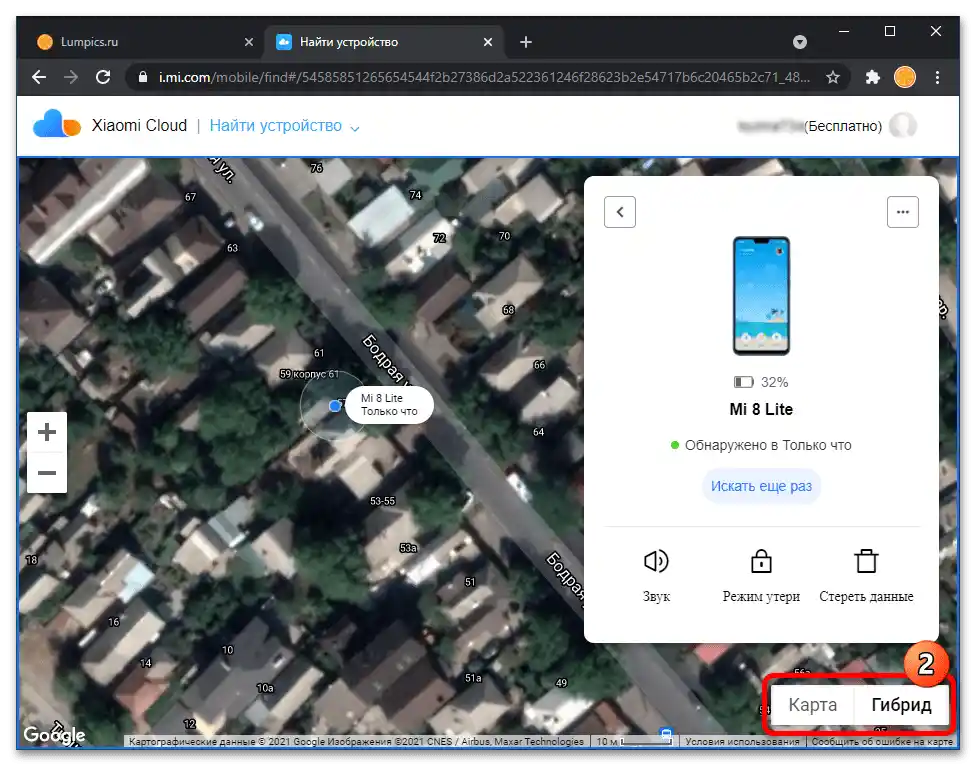Click the Mi 8 Lite map label bubble
The height and width of the screenshot is (766, 976).
[x=389, y=404]
